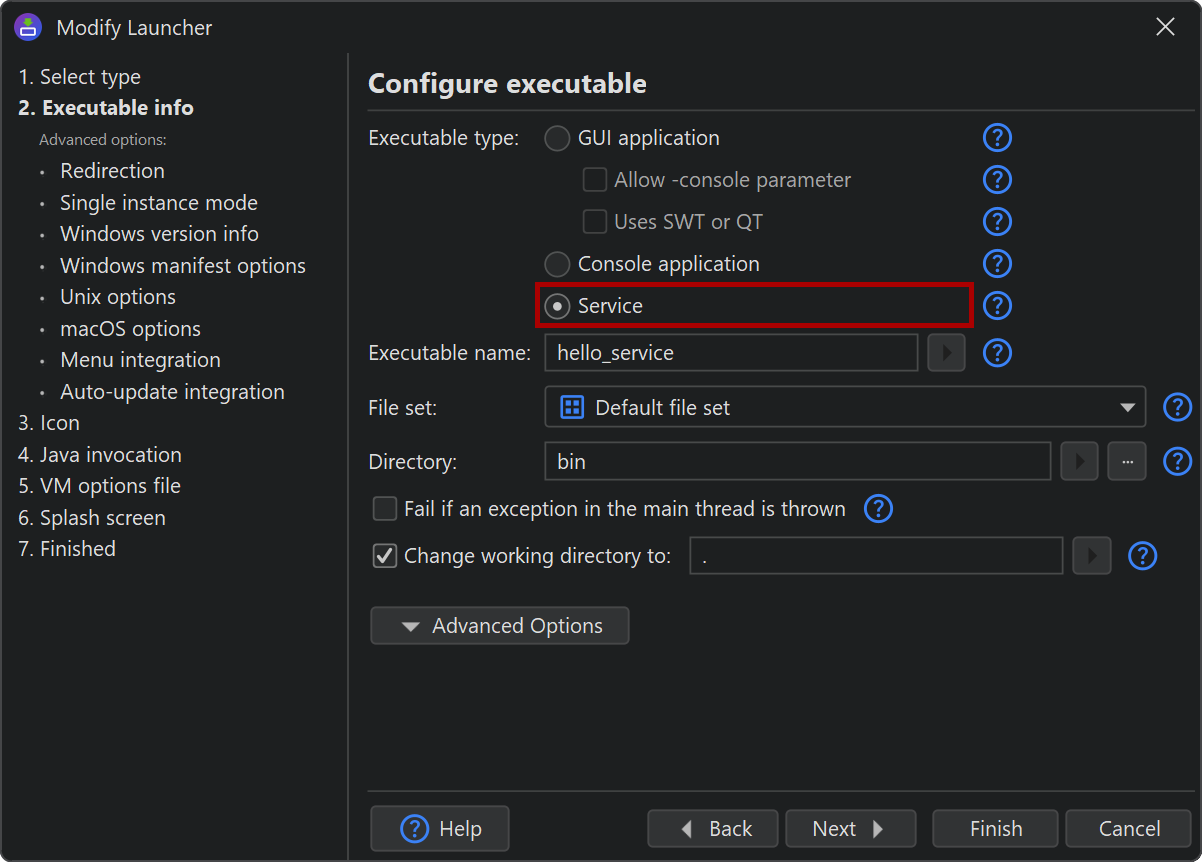Click the Finish button
The width and height of the screenshot is (1202, 862).
pos(995,829)
